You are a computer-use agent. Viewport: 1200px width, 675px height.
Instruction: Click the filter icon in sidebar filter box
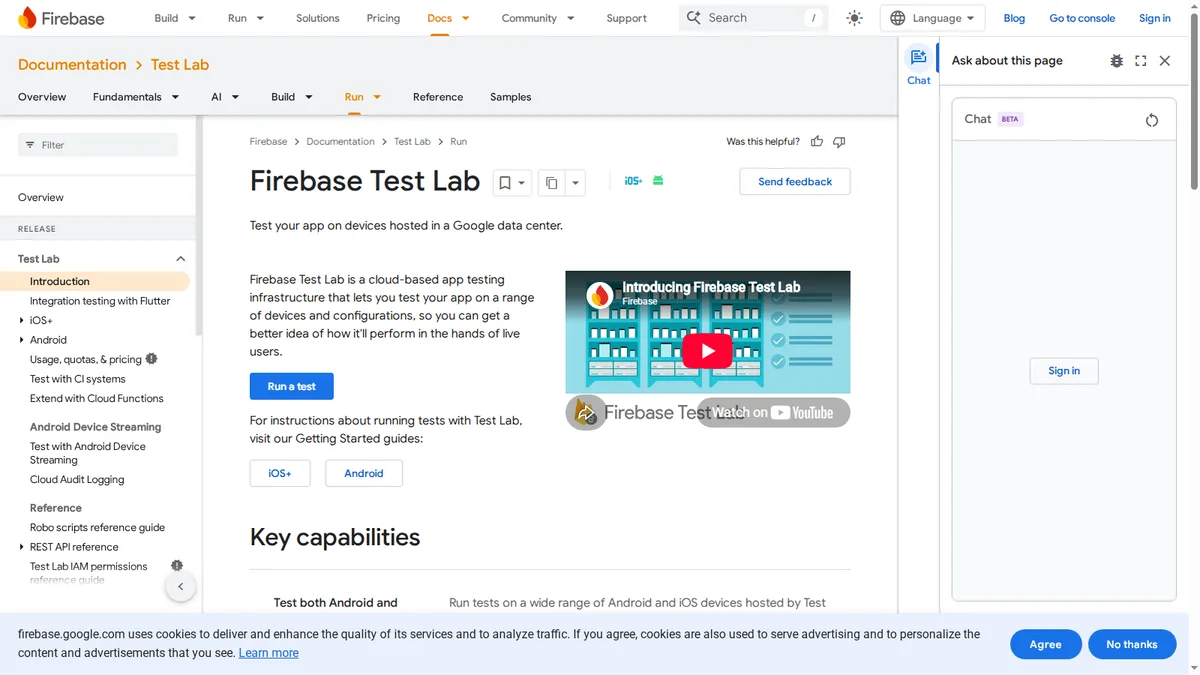[x=30, y=145]
